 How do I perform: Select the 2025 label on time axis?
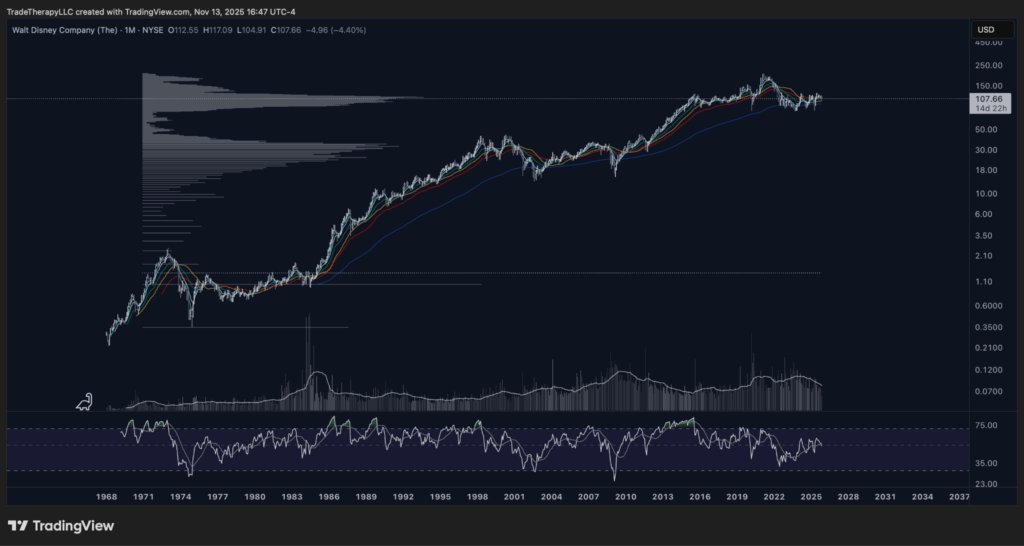(x=811, y=496)
